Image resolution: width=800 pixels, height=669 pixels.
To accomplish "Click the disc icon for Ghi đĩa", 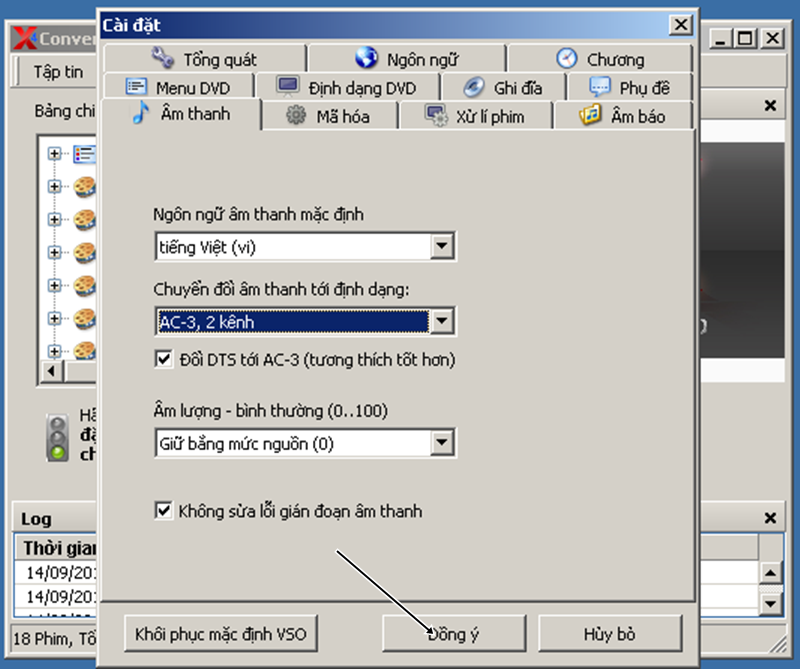I will [474, 87].
